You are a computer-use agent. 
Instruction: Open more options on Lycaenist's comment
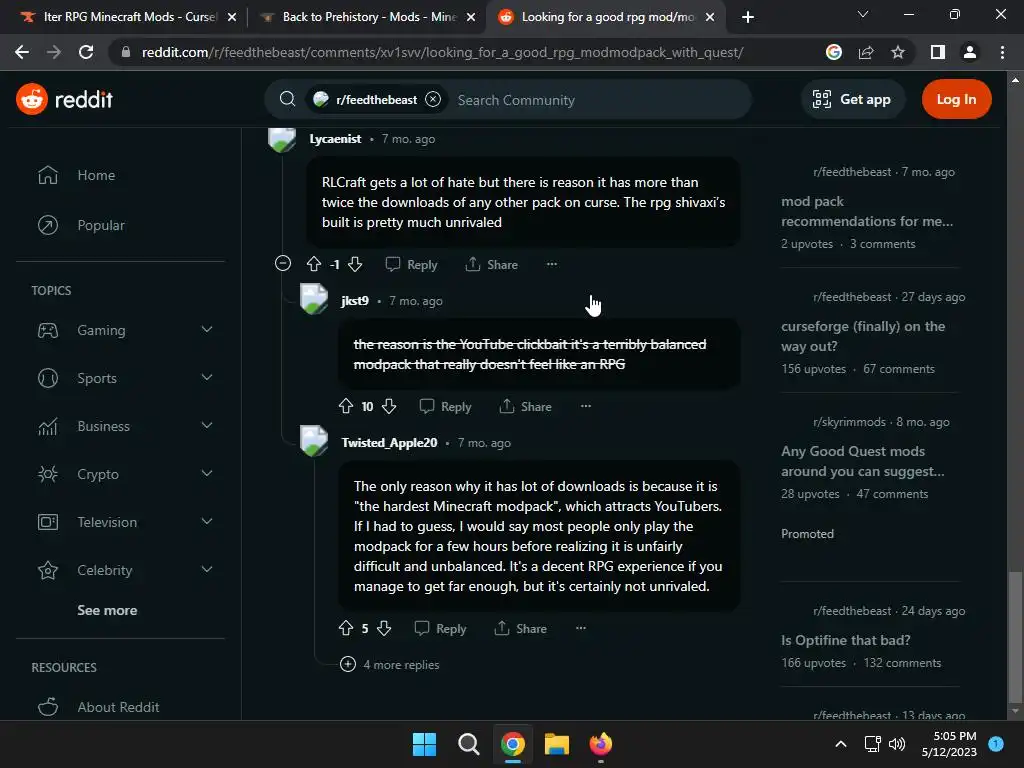[x=552, y=264]
